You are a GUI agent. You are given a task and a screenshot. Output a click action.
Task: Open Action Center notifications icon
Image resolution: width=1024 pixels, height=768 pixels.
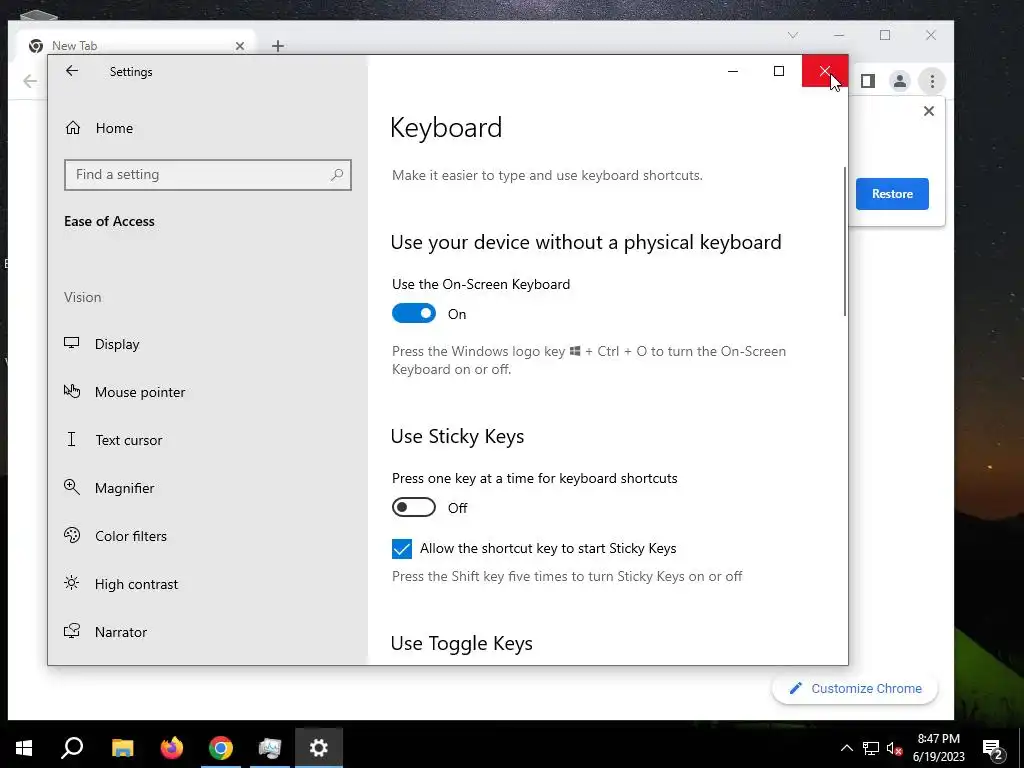pyautogui.click(x=993, y=748)
